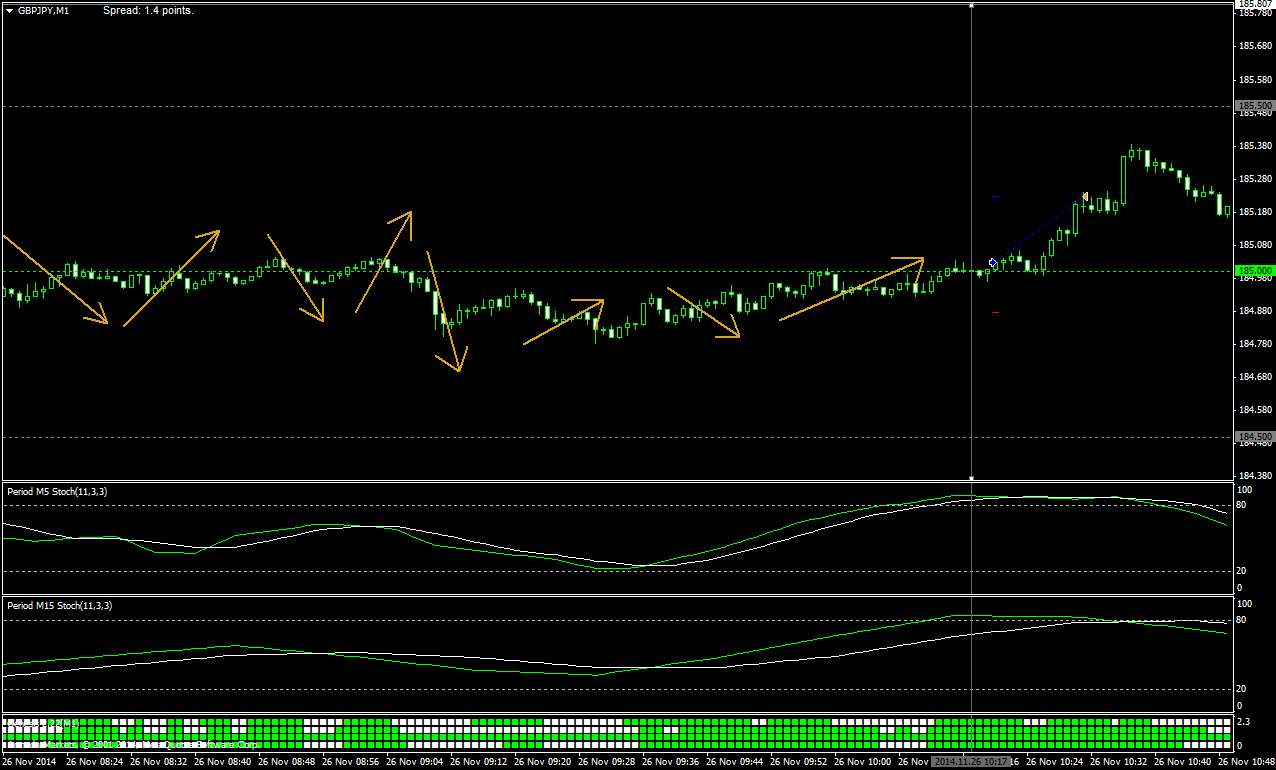Select the orange trade close arrow marker
1276x770 pixels.
click(1085, 197)
